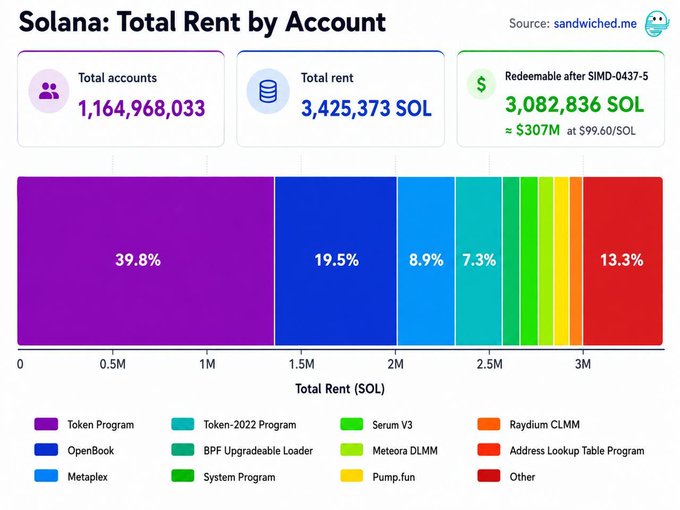Click the 3,425,373 SOL total rent value
680x510 pixels.
click(366, 108)
